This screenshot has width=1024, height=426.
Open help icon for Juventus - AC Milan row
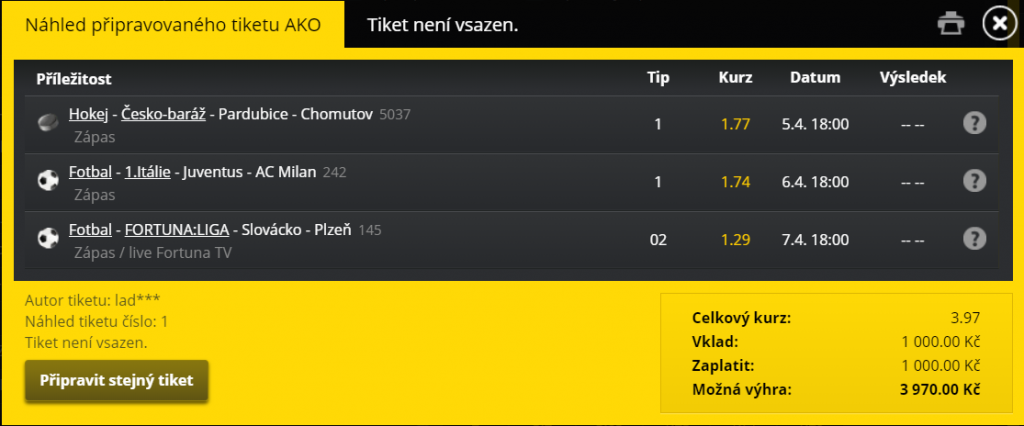[x=974, y=181]
